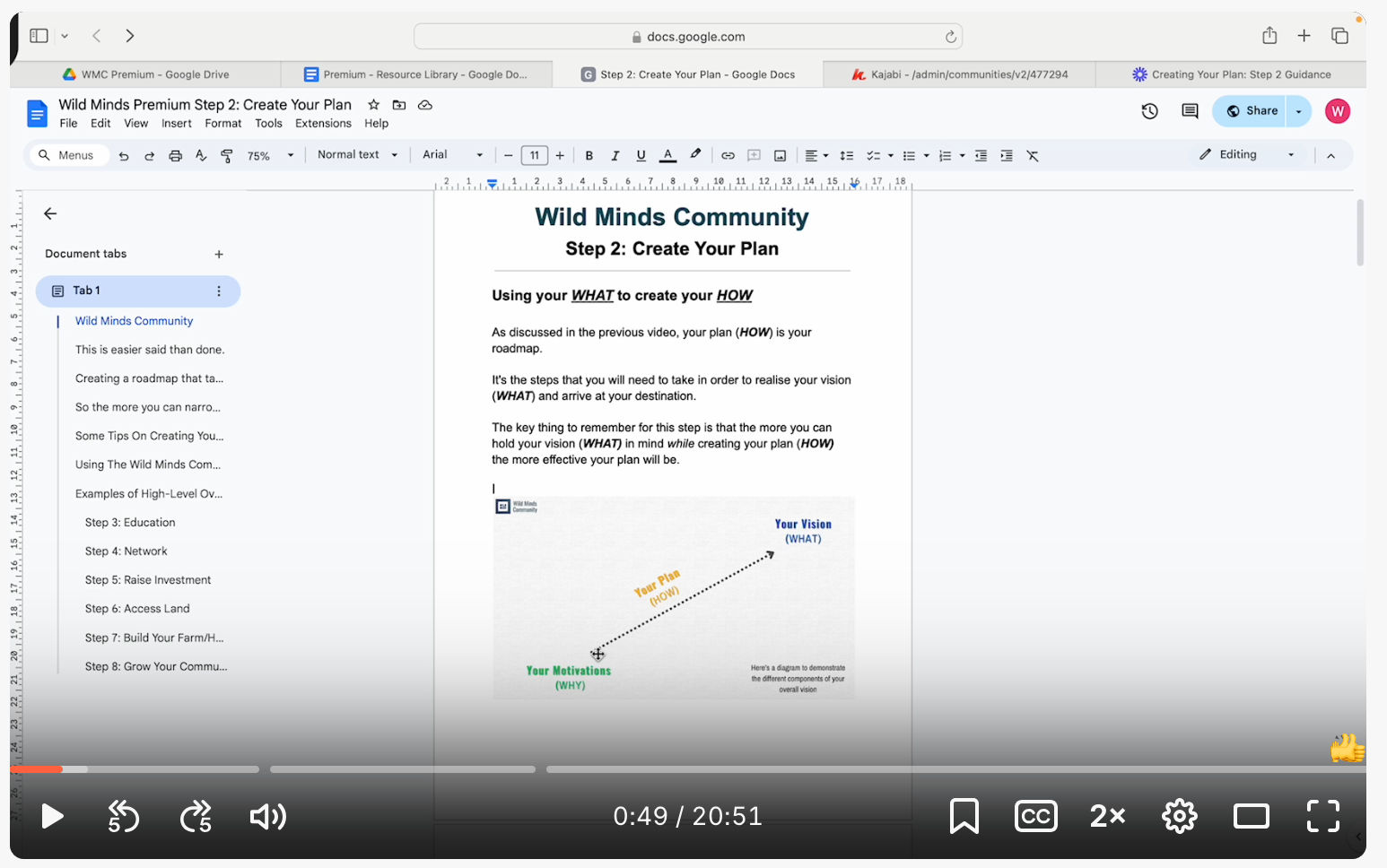Reload the page in Safari
The image size is (1387, 868).
[x=951, y=37]
